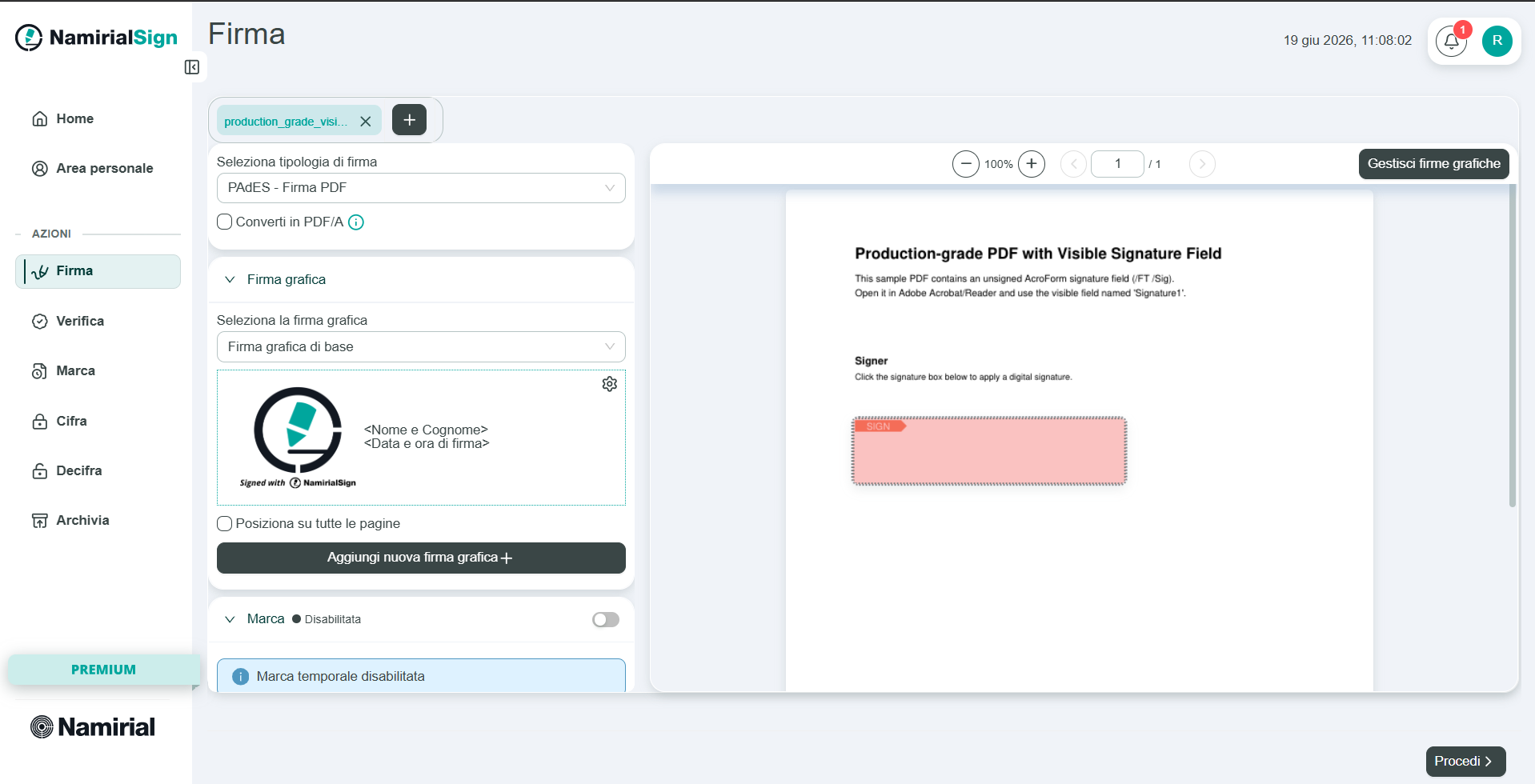This screenshot has height=784, width=1535.
Task: Click the signature graphic preview image
Action: pyautogui.click(x=421, y=438)
